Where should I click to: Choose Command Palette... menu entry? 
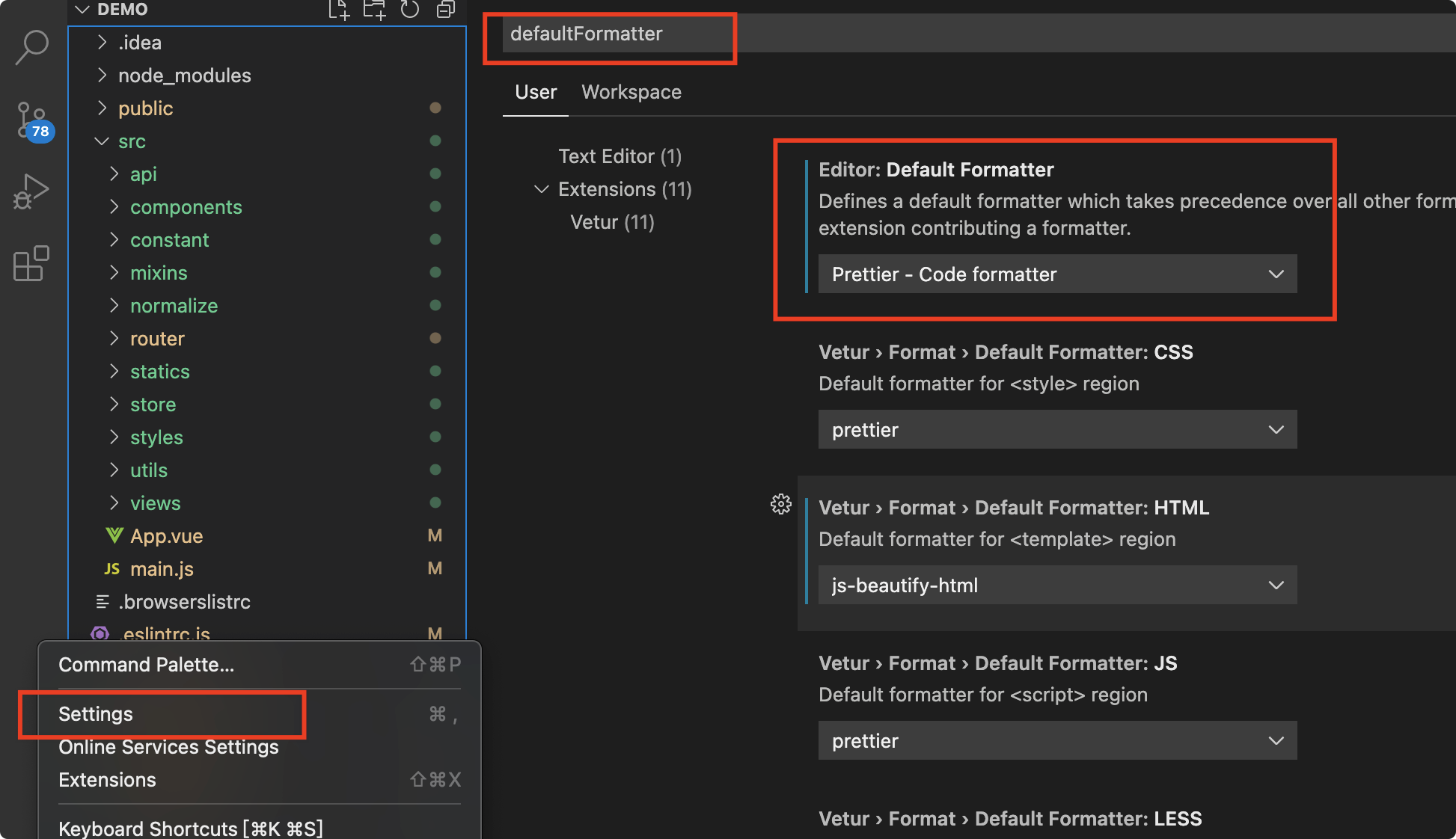(146, 665)
